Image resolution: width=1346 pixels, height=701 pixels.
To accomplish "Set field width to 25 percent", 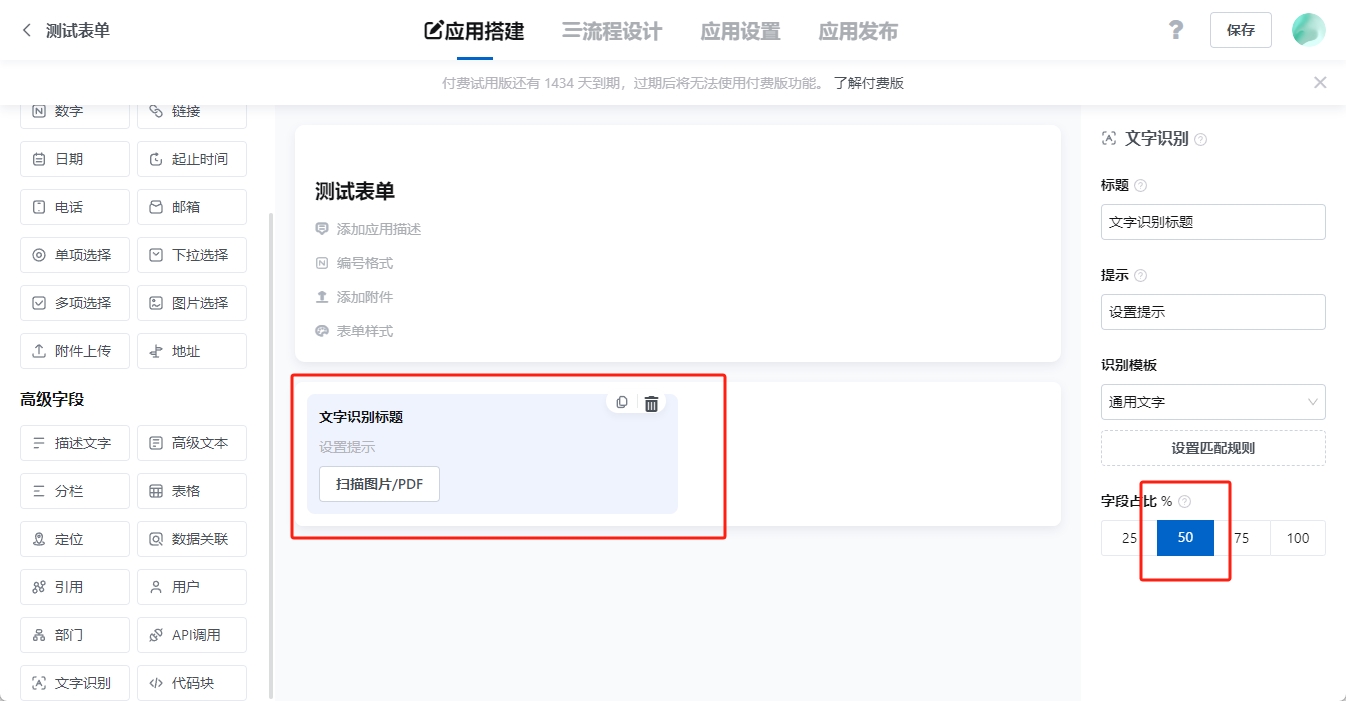I will coord(1129,538).
